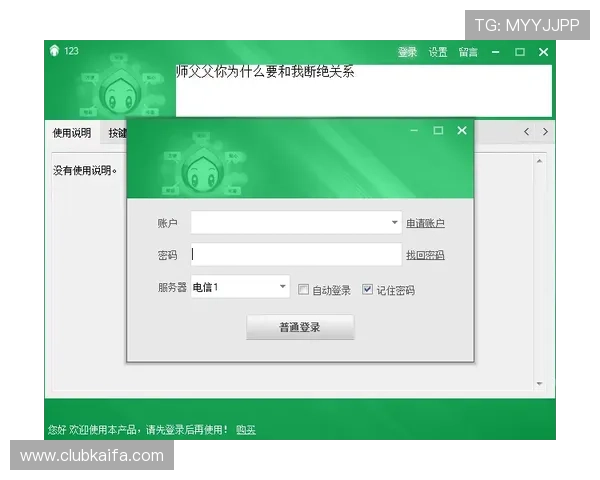Switch to the 使用说明 tab
This screenshot has width=600, height=480.
pyautogui.click(x=72, y=133)
